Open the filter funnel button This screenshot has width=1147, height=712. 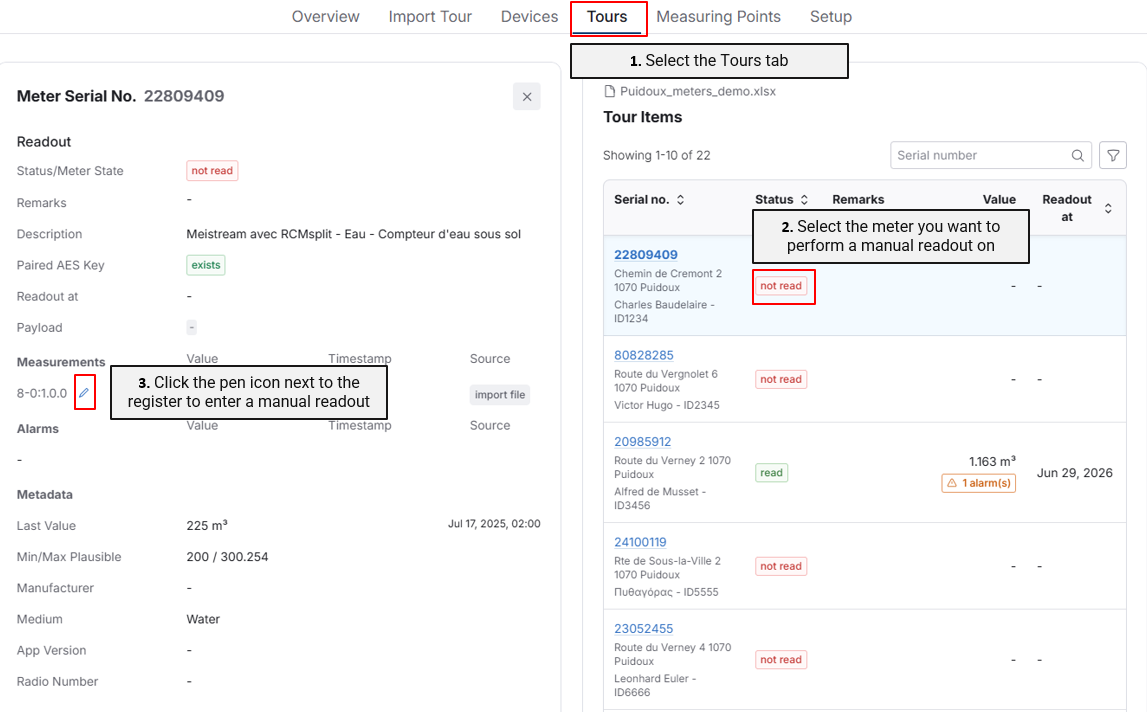[x=1113, y=155]
